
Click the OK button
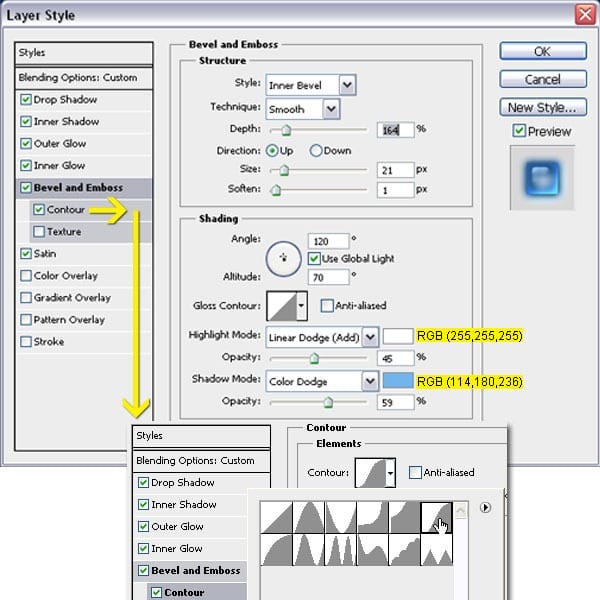point(543,51)
